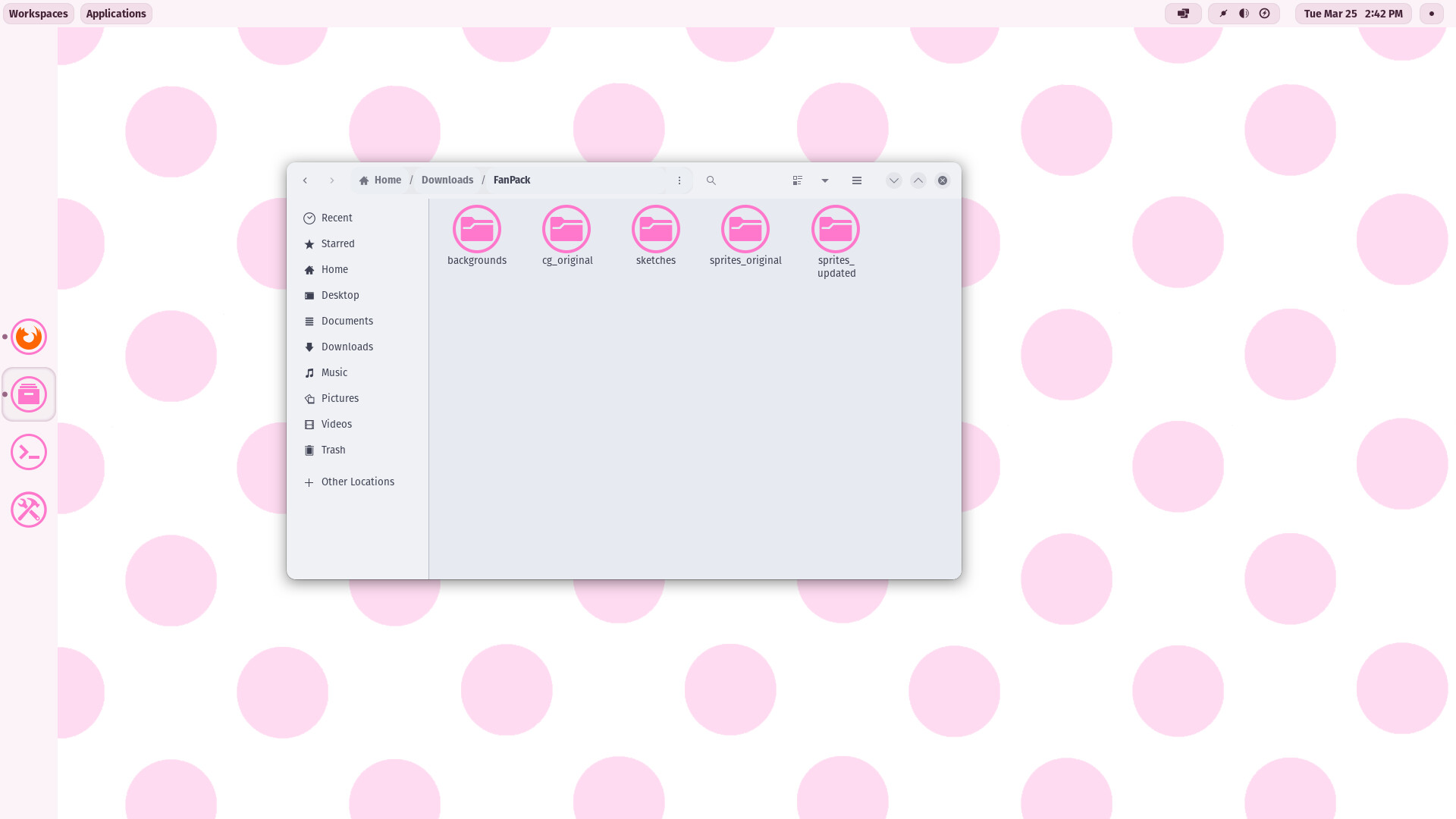Open the sort order dropdown arrow
This screenshot has width=1456, height=819.
(x=825, y=180)
